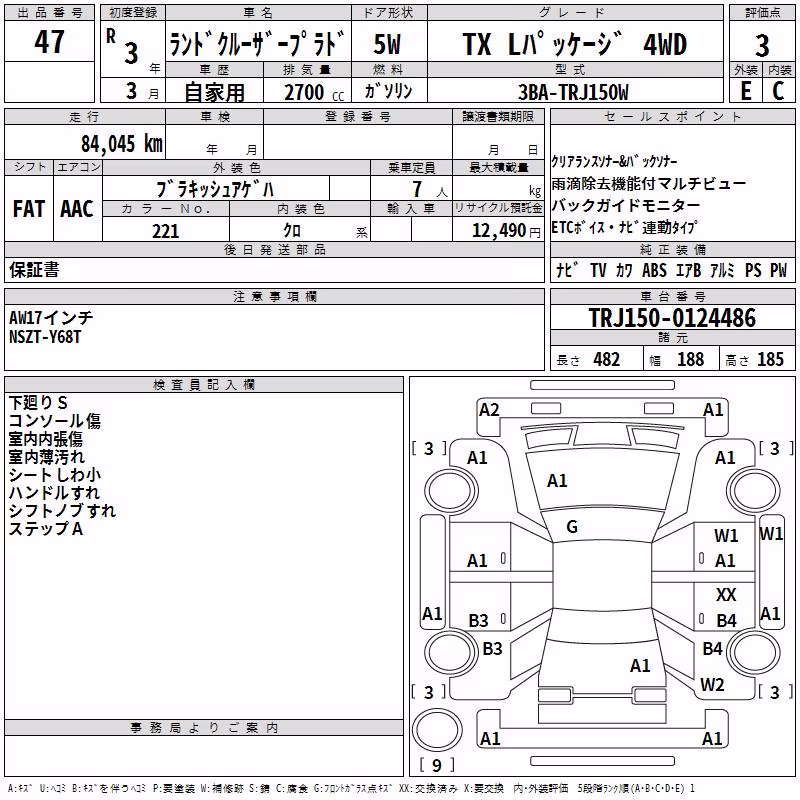The image size is (800, 800).
Task: Select chassis number TRJ150-0124486
Action: [x=672, y=318]
